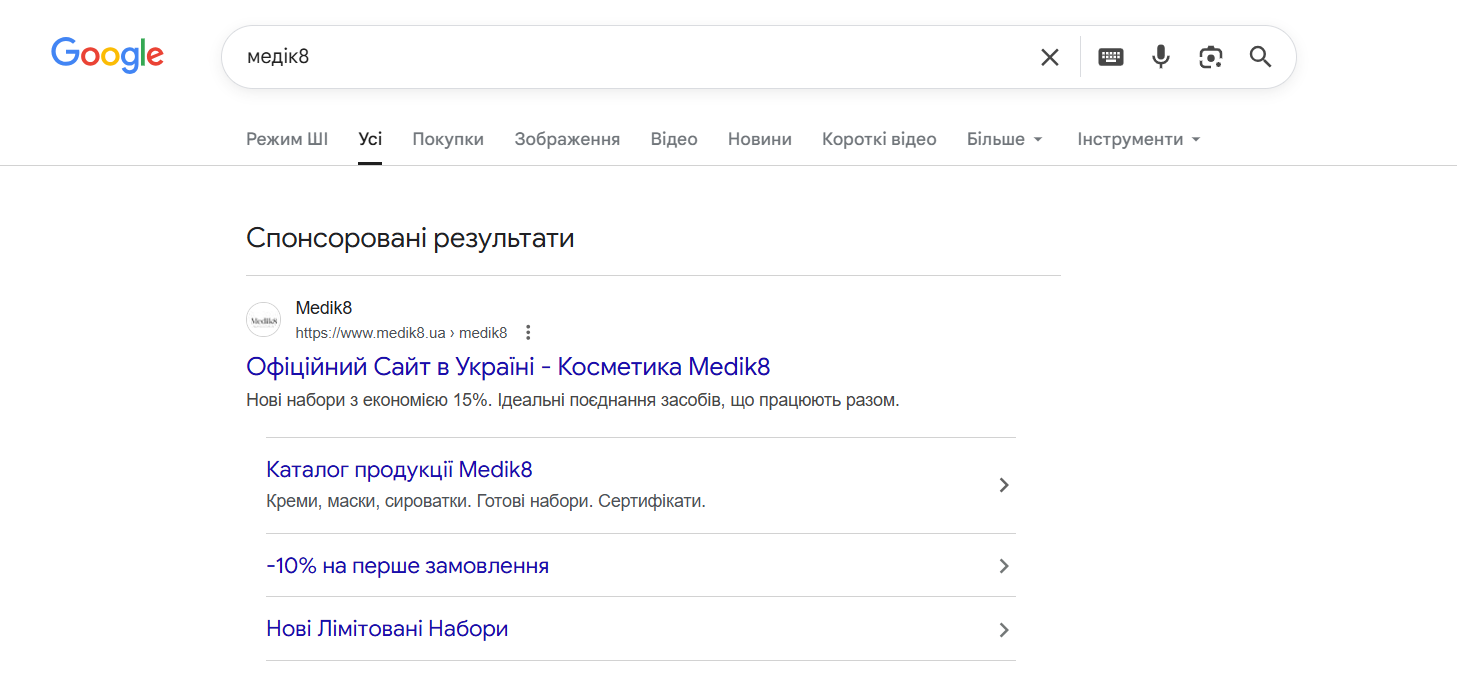Switch to the Короткі відео tab

pyautogui.click(x=879, y=139)
